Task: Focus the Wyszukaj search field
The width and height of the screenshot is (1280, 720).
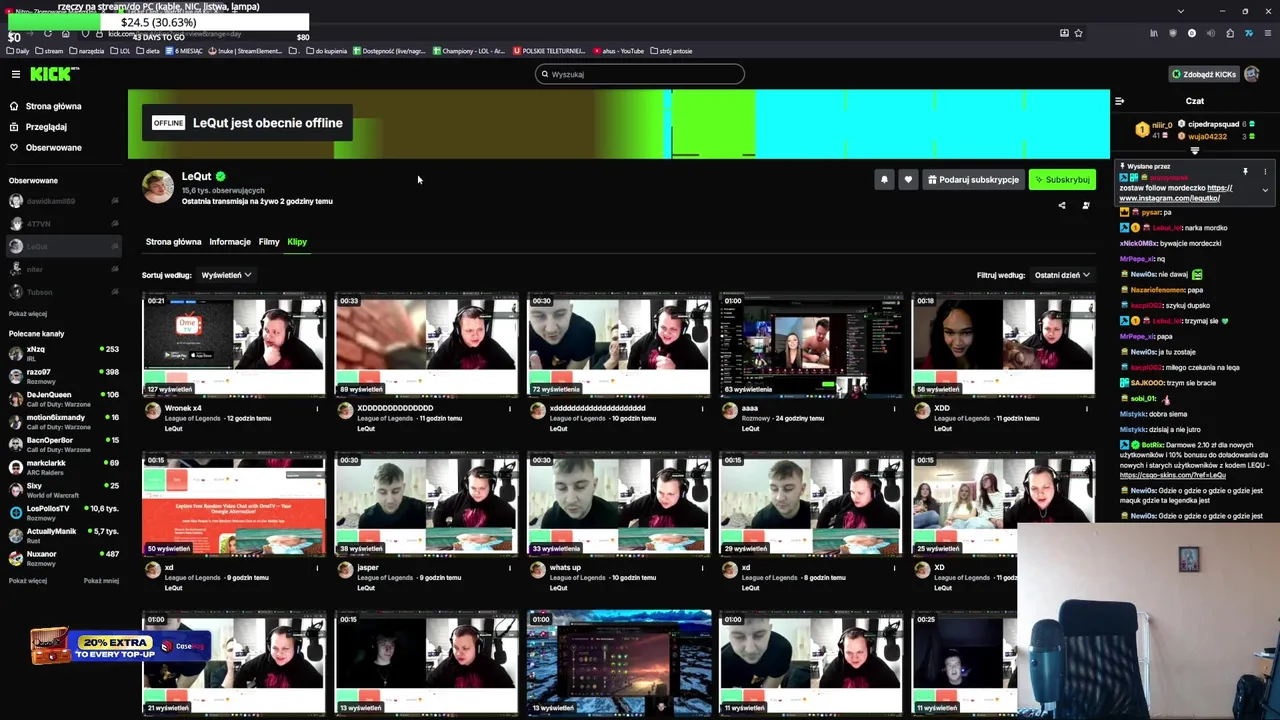Action: point(640,74)
